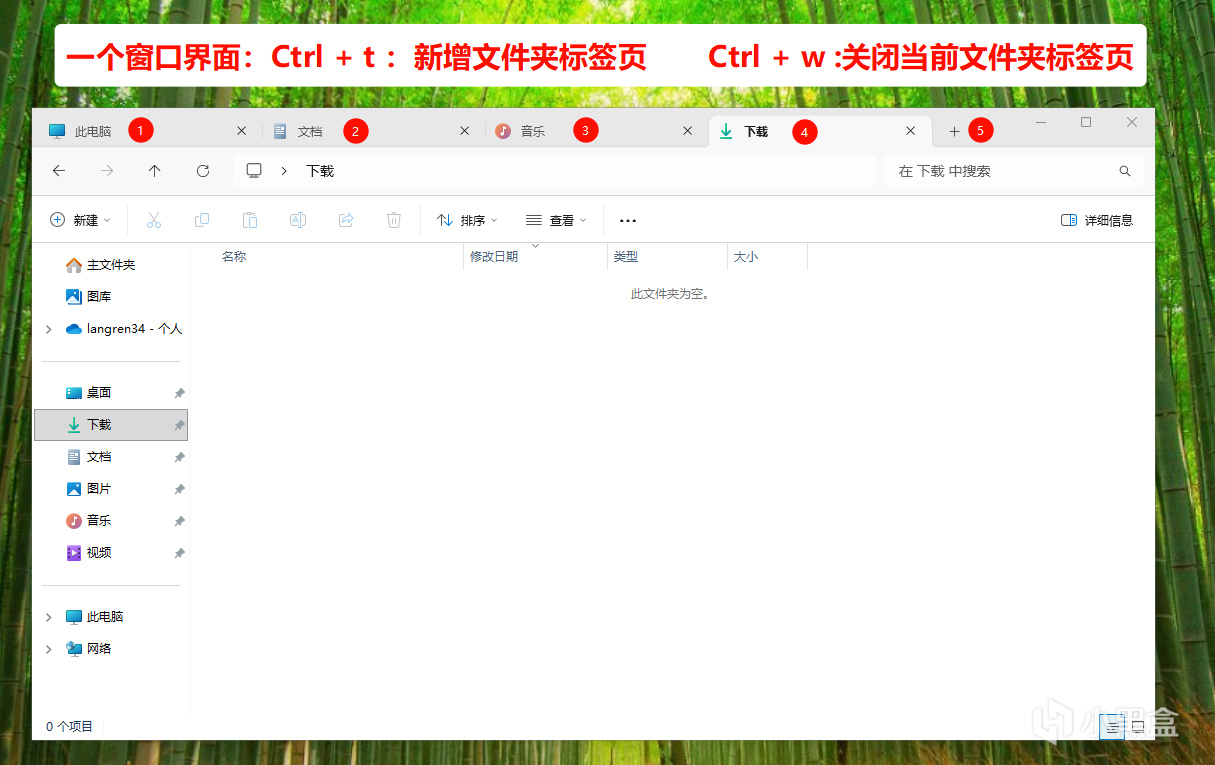Refresh the current folder view
The image size is (1215, 765).
point(203,171)
